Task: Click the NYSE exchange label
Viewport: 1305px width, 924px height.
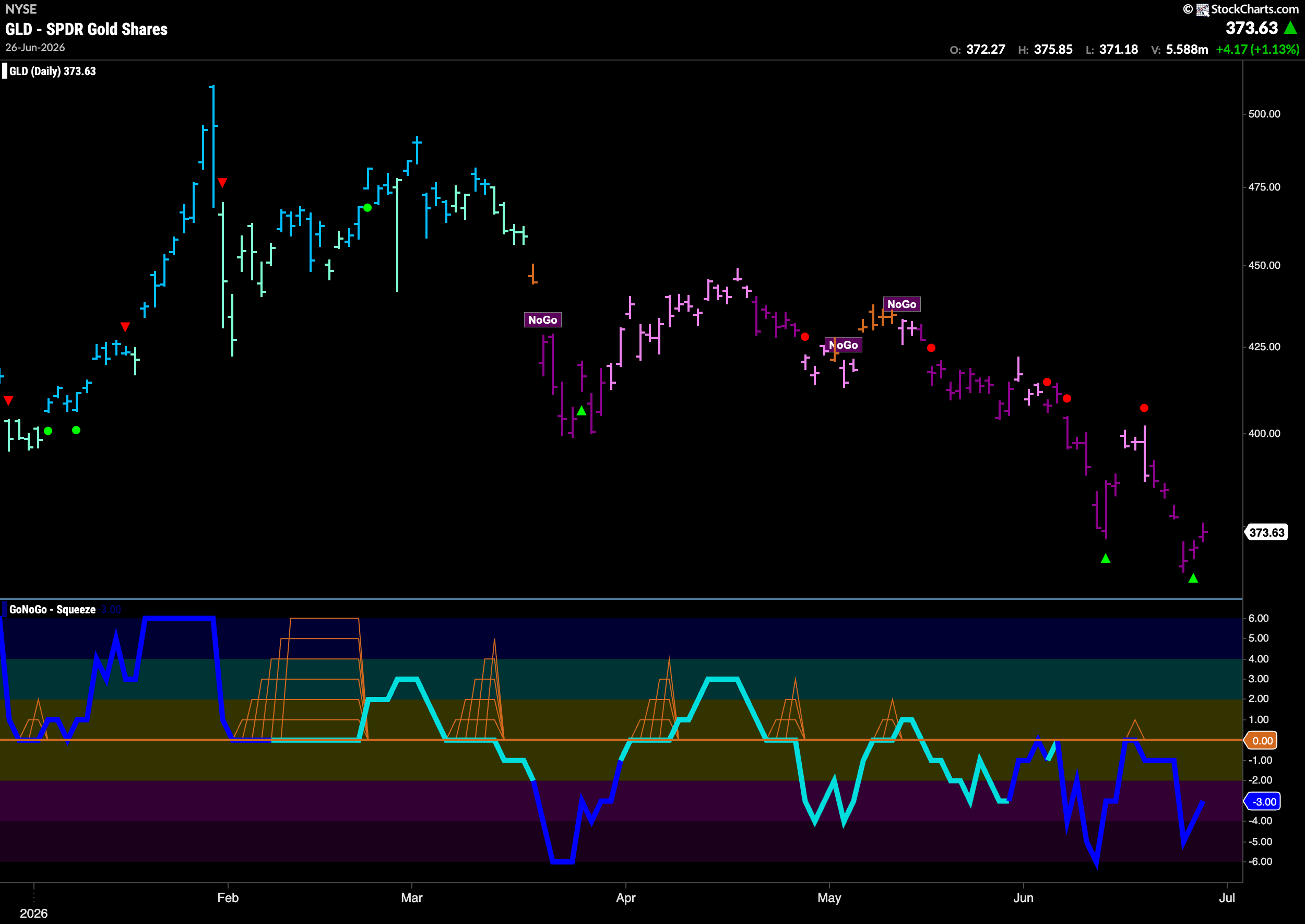Action: (x=21, y=9)
